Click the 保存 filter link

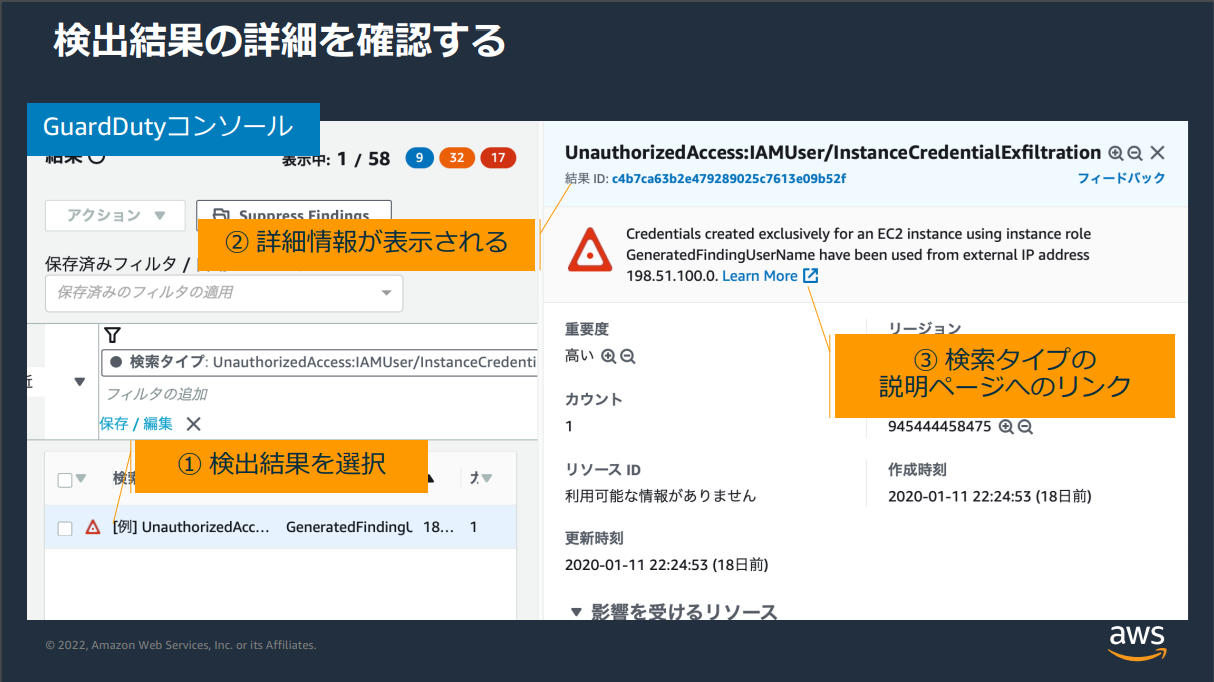click(114, 424)
